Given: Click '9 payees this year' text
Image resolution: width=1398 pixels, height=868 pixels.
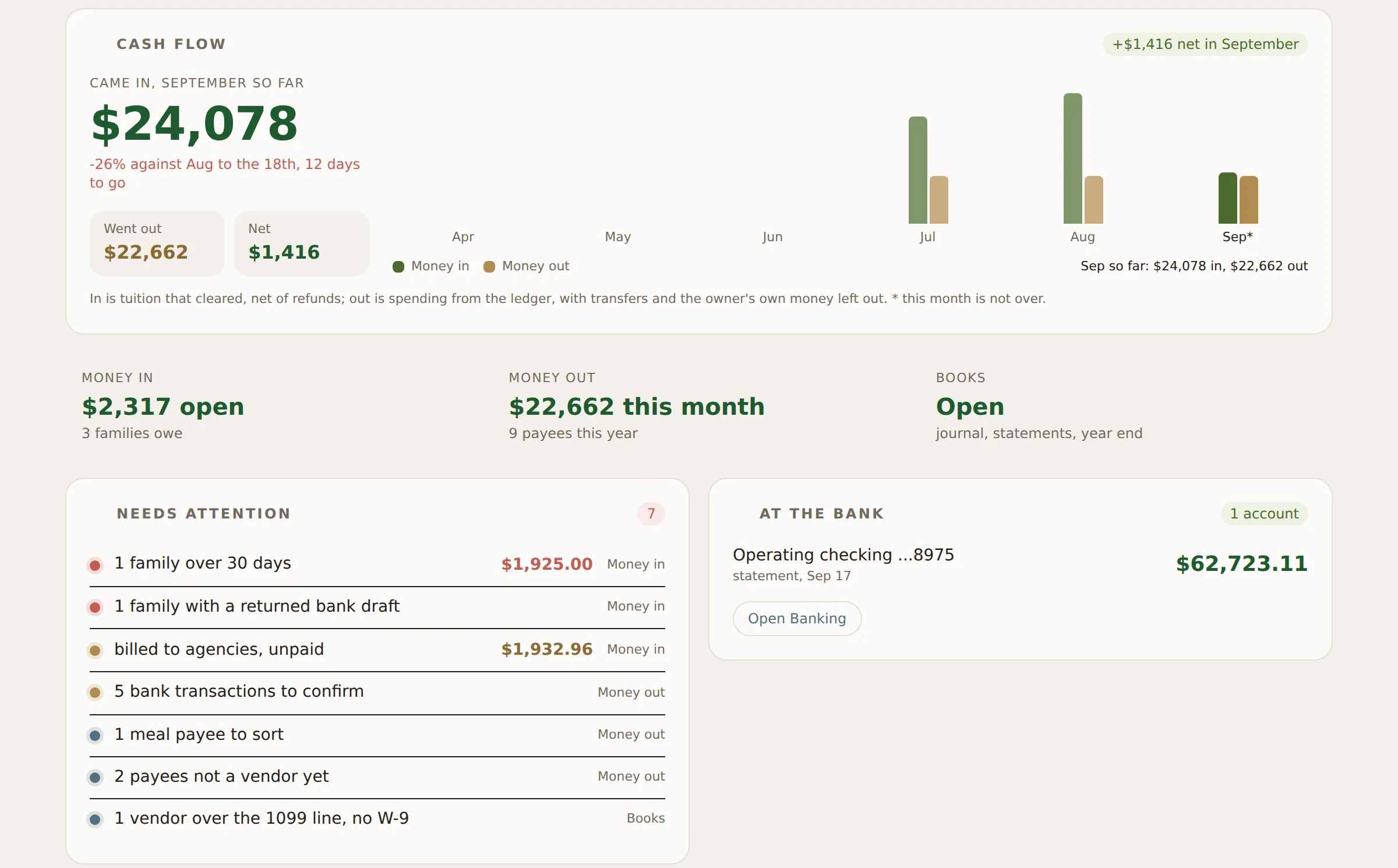Looking at the screenshot, I should pos(573,433).
